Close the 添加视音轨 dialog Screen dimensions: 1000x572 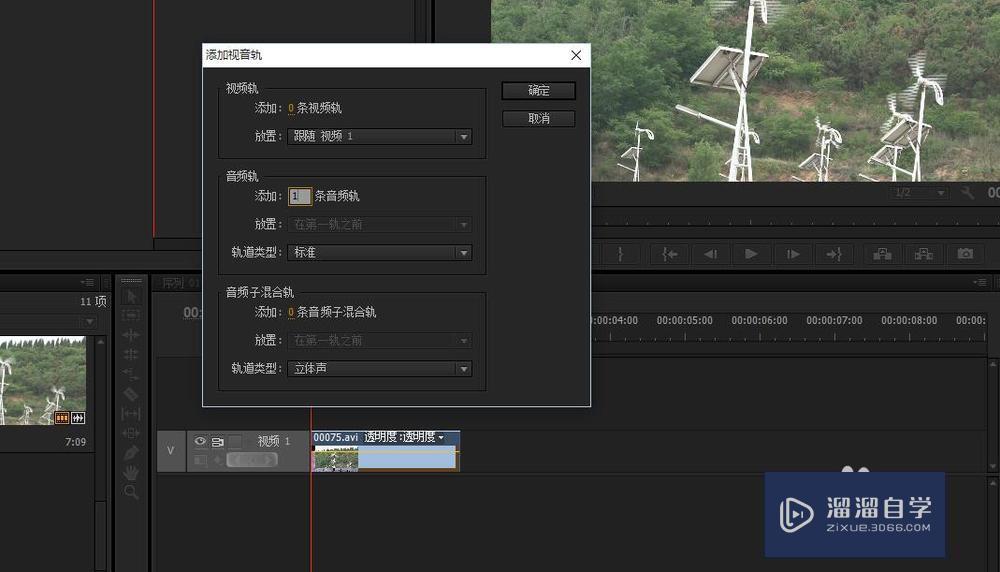[x=576, y=55]
